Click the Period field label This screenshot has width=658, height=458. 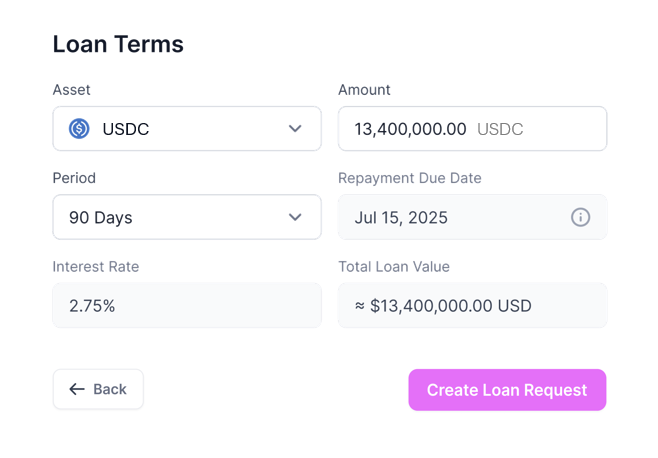74,178
